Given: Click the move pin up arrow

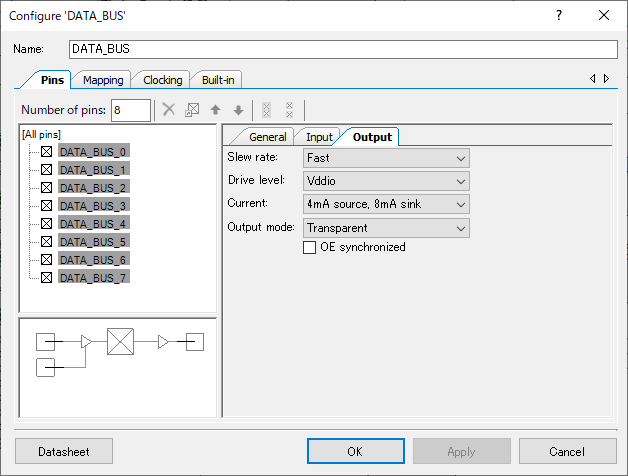Looking at the screenshot, I should 215,109.
